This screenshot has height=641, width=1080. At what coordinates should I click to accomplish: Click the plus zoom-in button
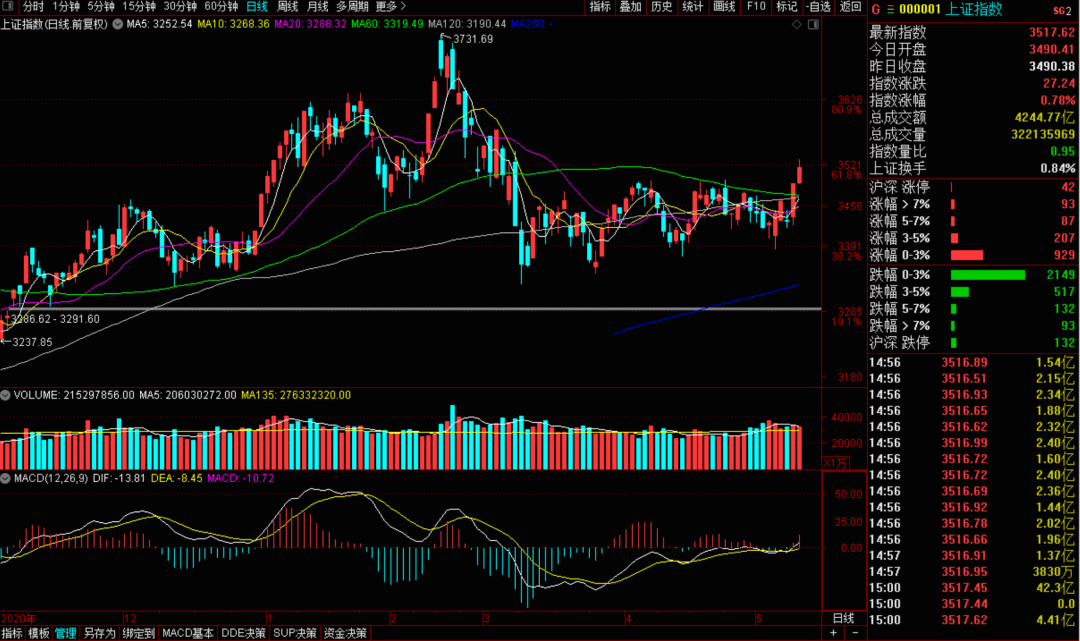pos(833,633)
